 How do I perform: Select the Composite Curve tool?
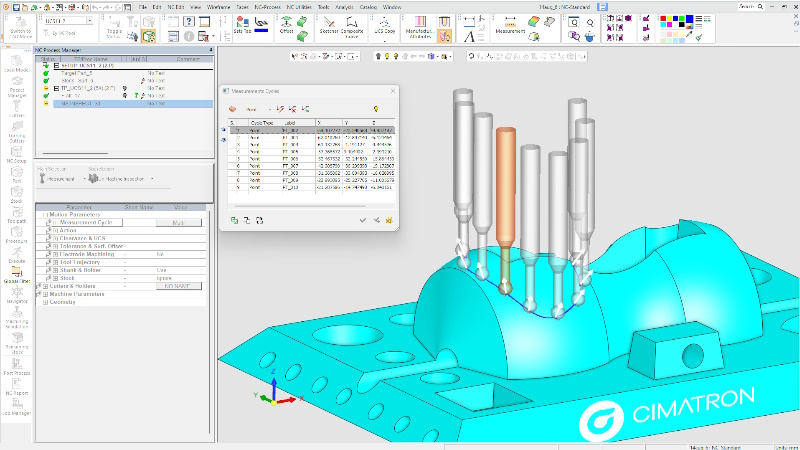(352, 27)
